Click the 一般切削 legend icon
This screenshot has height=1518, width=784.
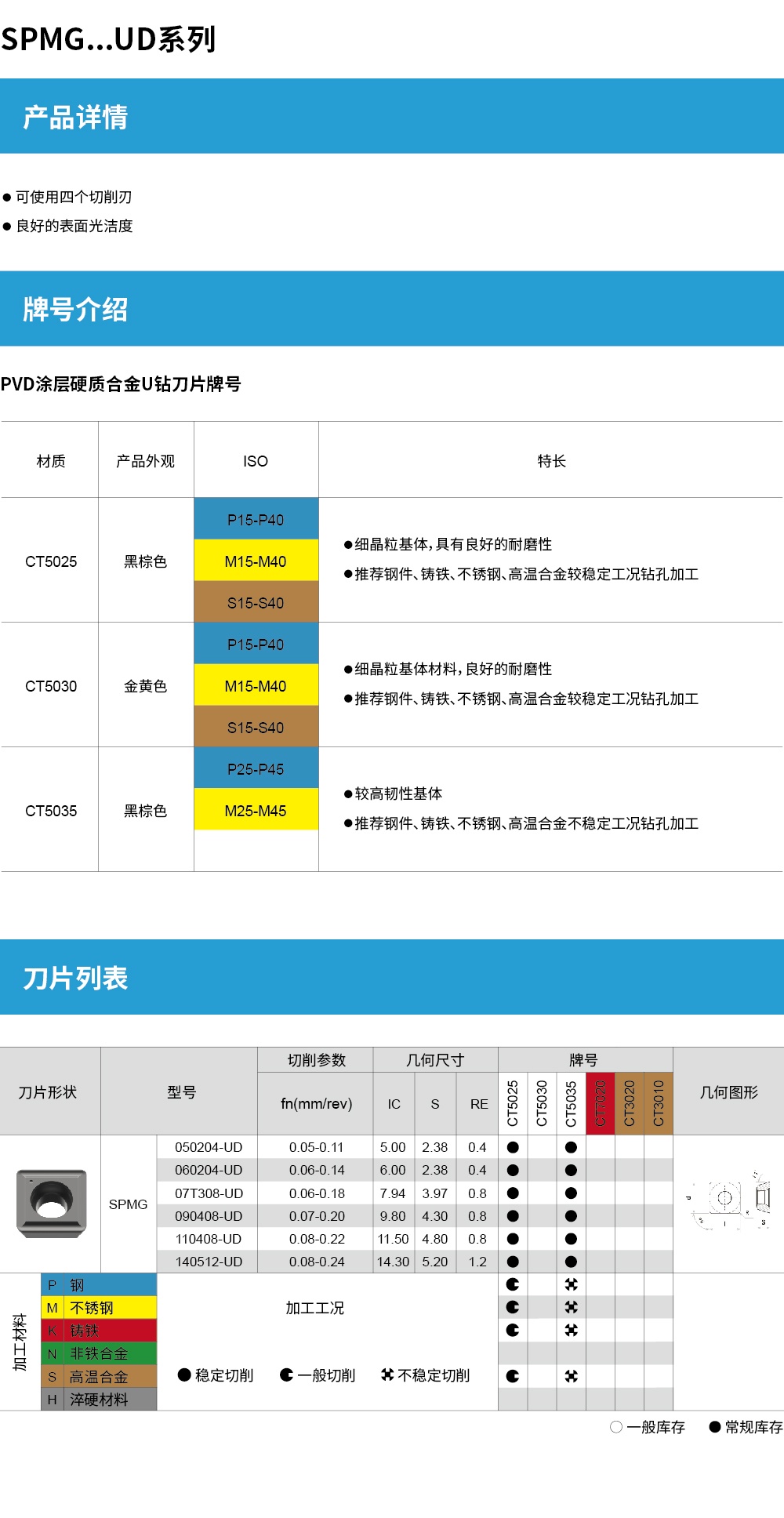click(286, 1375)
